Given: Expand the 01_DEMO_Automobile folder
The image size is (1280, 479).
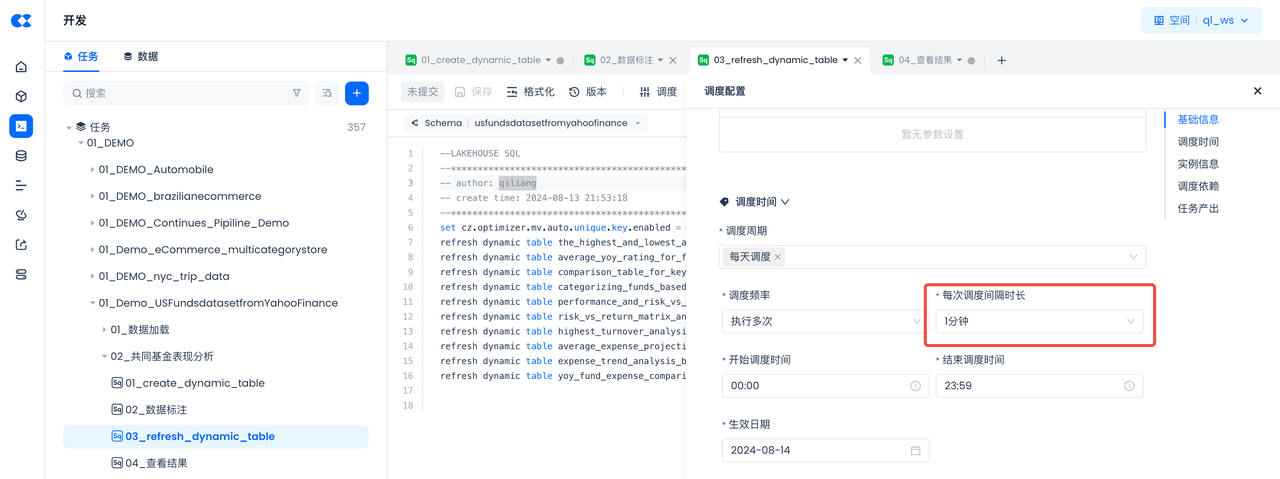Looking at the screenshot, I should click(x=93, y=170).
